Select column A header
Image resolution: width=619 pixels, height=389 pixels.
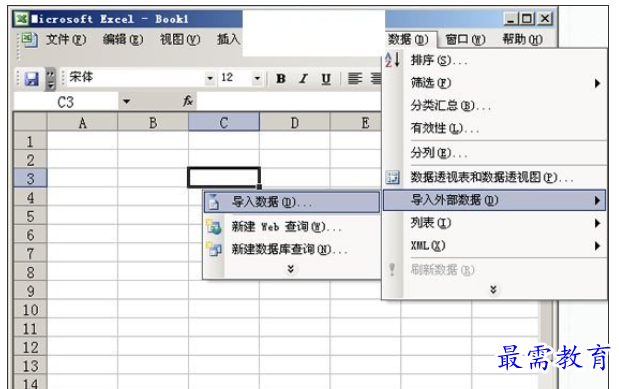coord(83,123)
